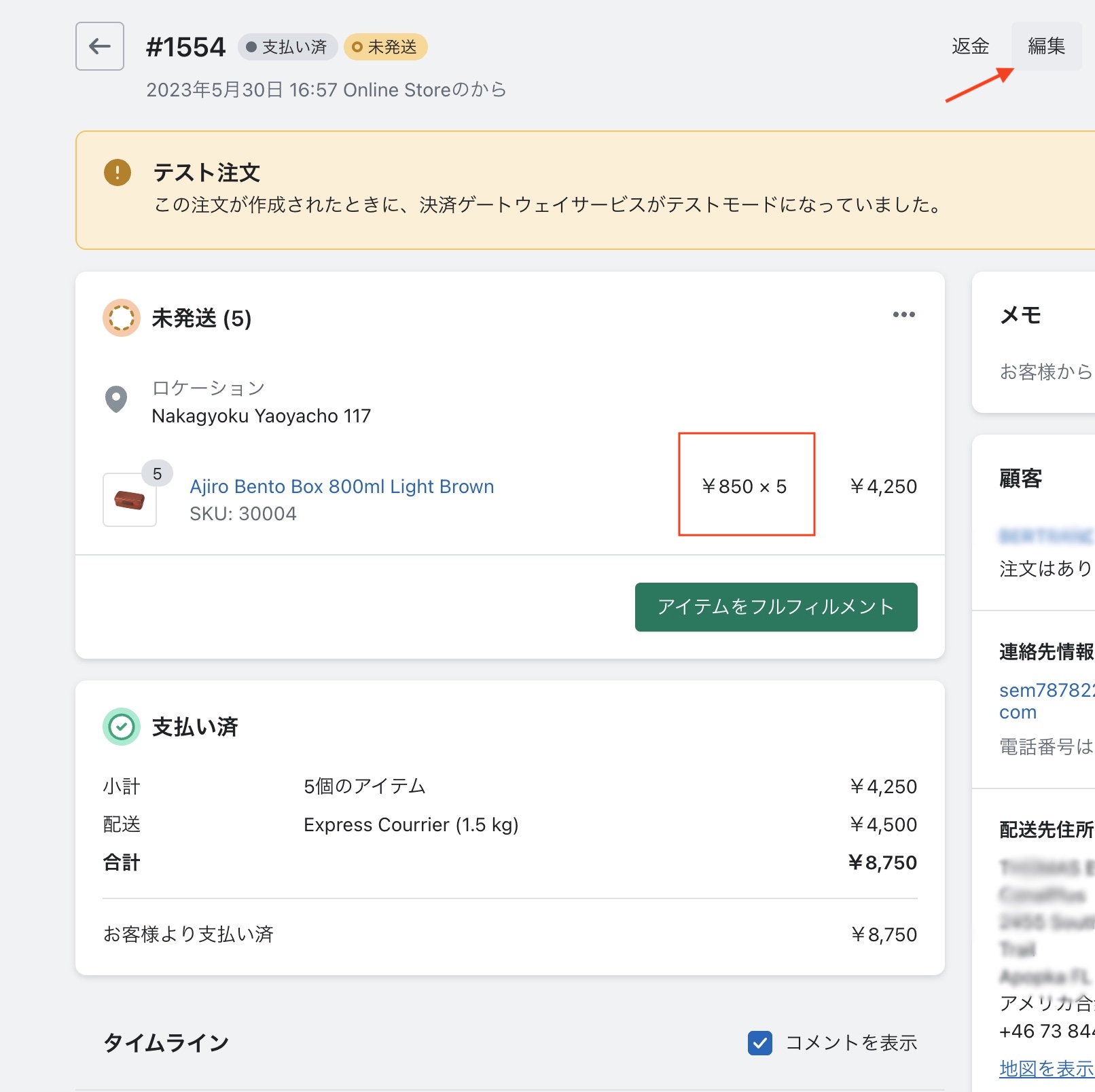Click the shipping cost ¥4,500
This screenshot has height=1092, width=1095.
883,824
